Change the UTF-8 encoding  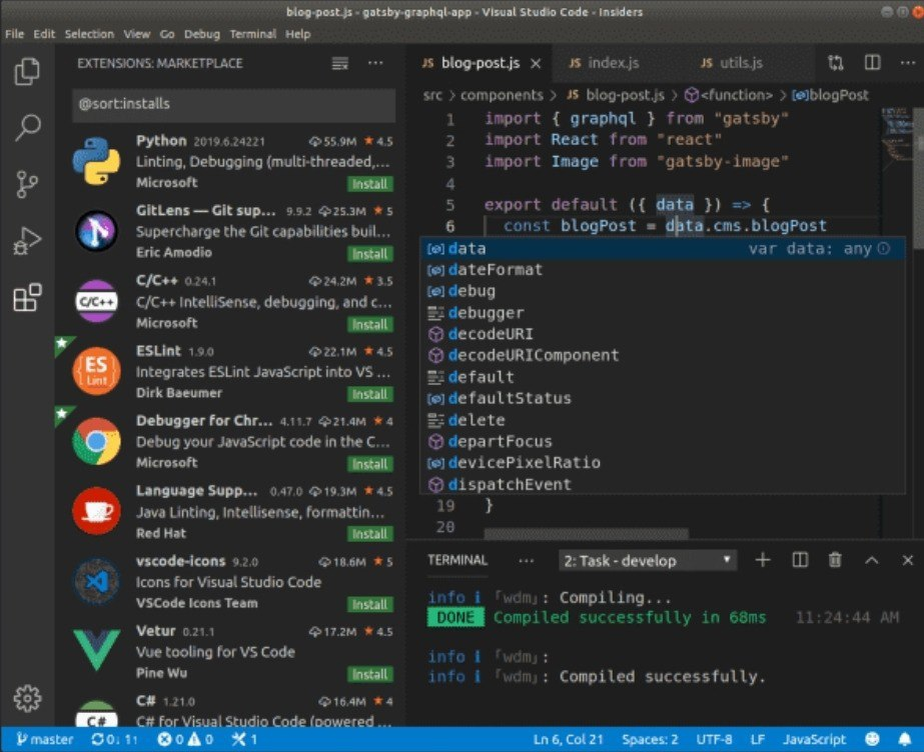point(714,739)
